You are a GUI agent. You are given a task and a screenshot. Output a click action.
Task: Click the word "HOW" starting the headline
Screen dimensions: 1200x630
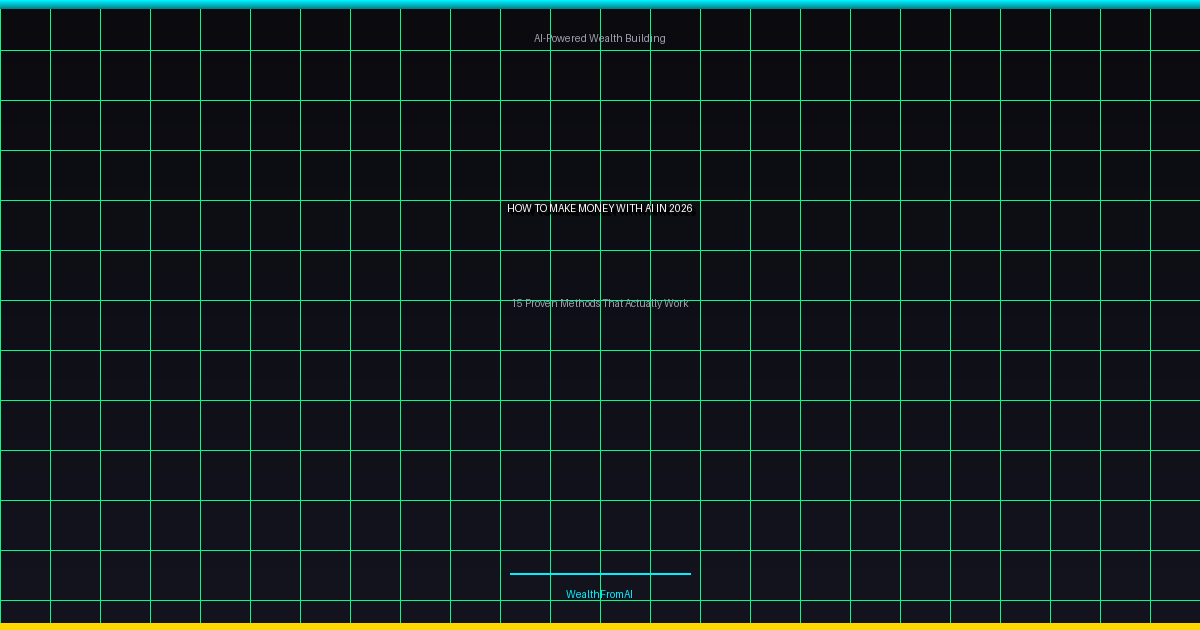tap(520, 209)
